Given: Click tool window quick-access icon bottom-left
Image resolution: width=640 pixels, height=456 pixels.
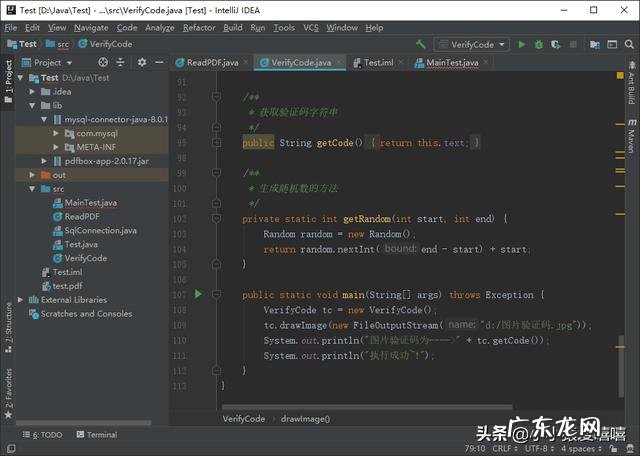Looking at the screenshot, I should click(11, 449).
